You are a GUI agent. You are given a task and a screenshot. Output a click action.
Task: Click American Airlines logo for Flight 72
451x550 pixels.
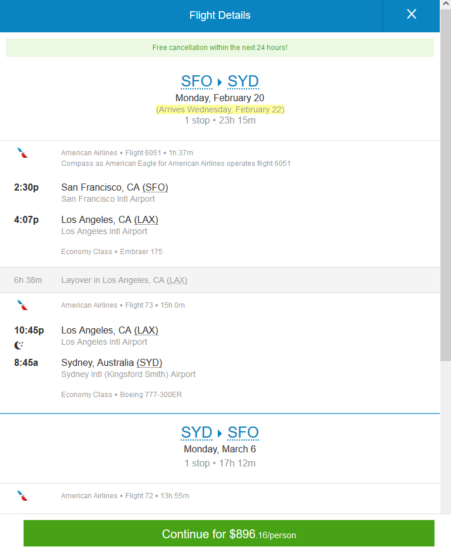pyautogui.click(x=23, y=496)
